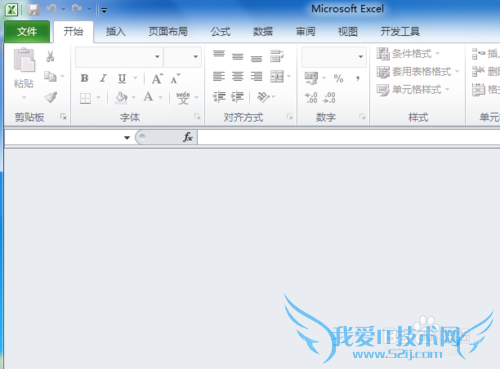The image size is (500, 369).
Task: Click the Copy icon
Action: (x=51, y=77)
